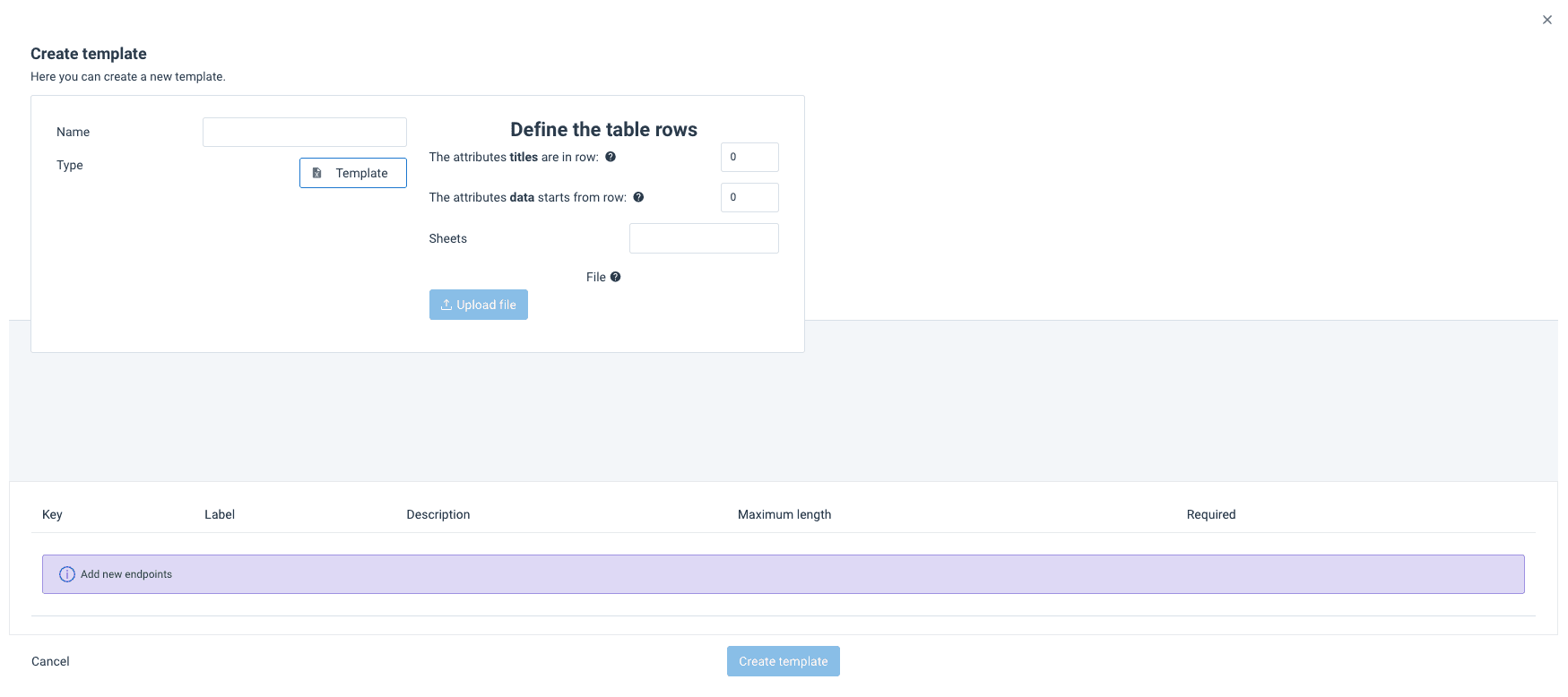Click the info icon in endpoints banner
1568x697 pixels.
tap(67, 574)
